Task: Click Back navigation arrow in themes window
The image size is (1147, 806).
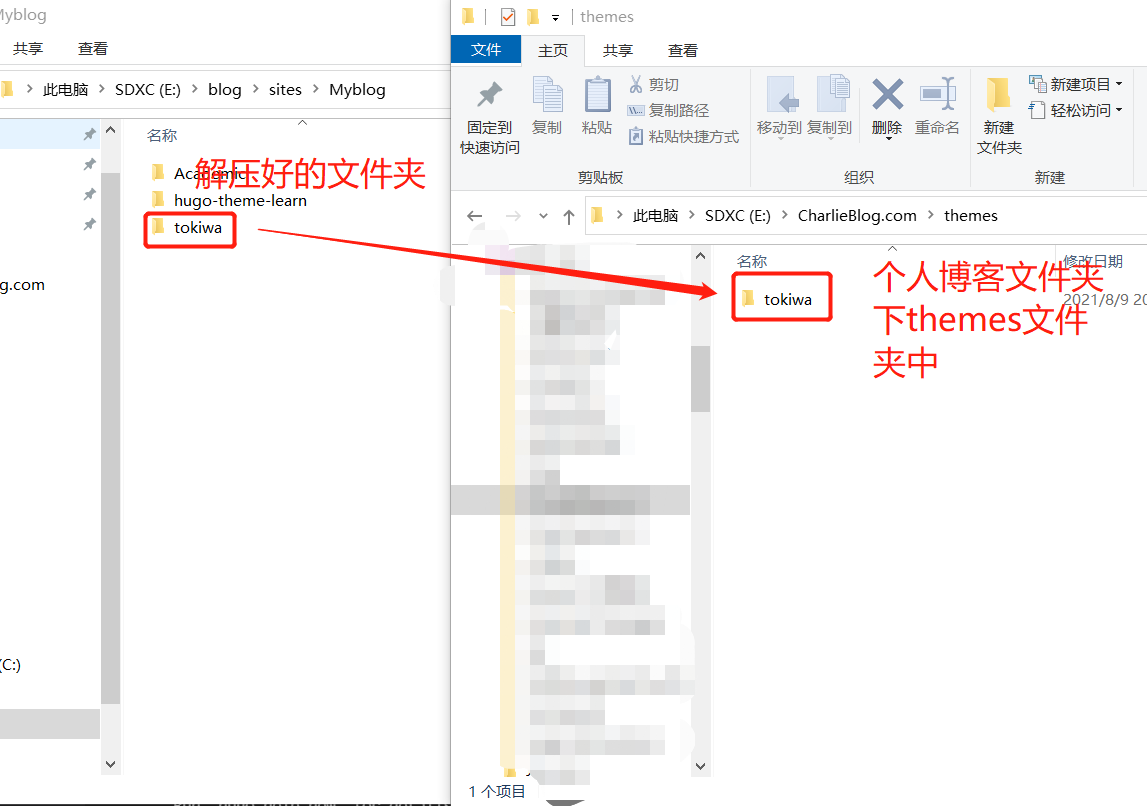Action: (475, 215)
